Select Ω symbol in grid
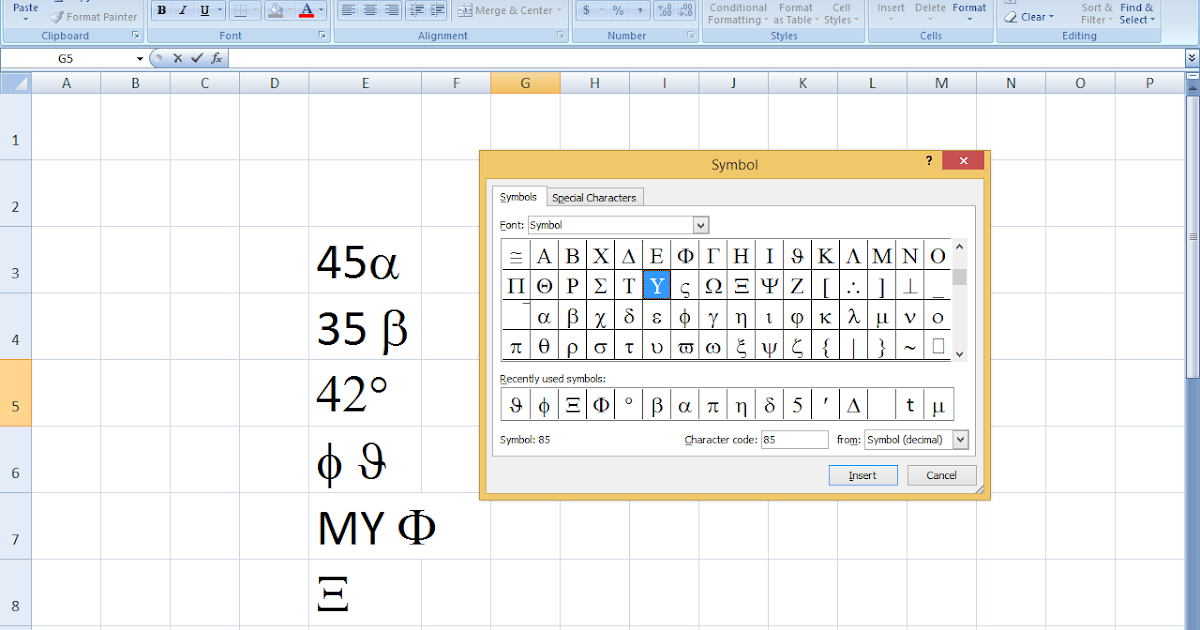Screen dimensions: 1200x630 [713, 286]
